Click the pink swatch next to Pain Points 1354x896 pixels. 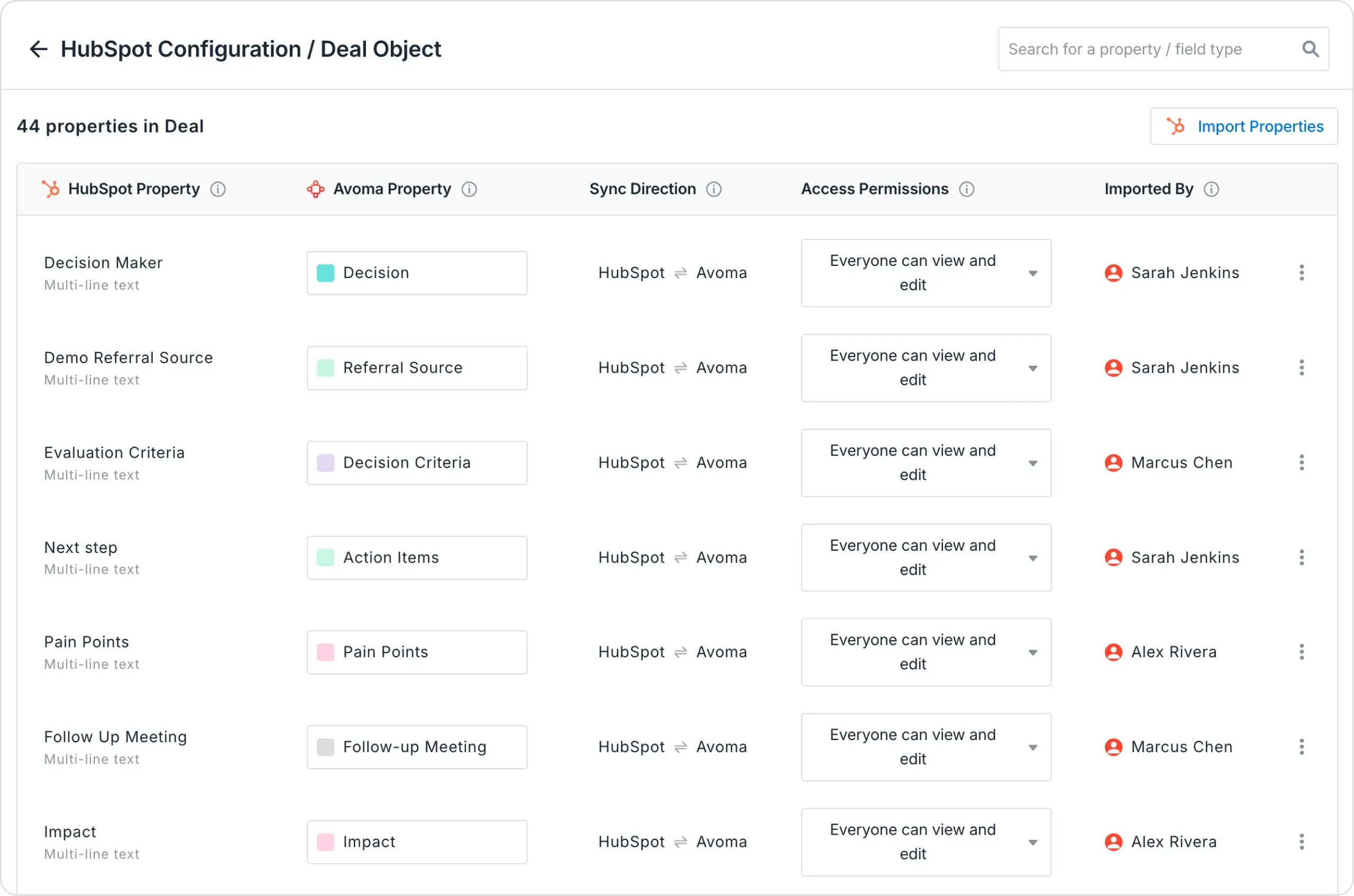tap(325, 652)
